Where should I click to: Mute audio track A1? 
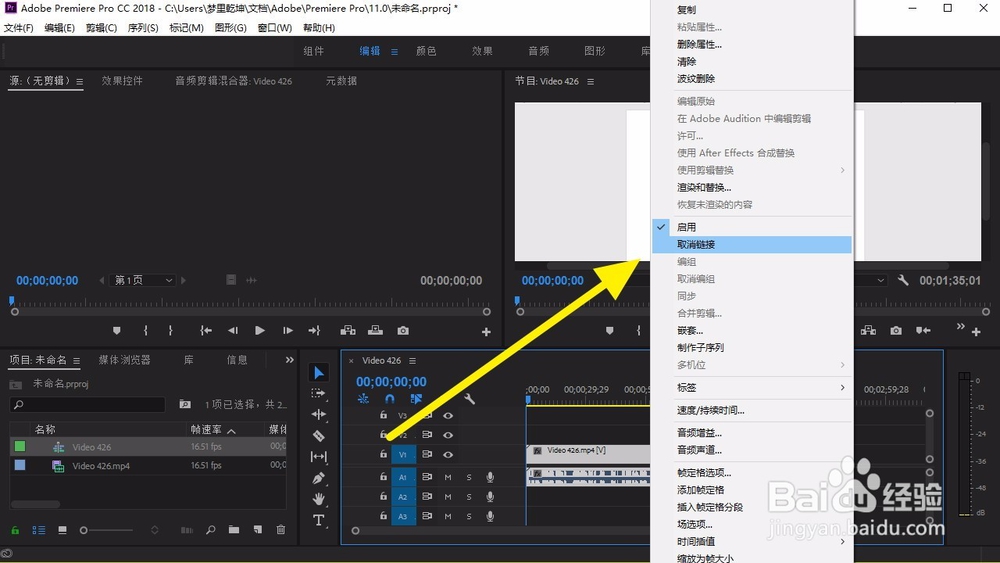[448, 477]
